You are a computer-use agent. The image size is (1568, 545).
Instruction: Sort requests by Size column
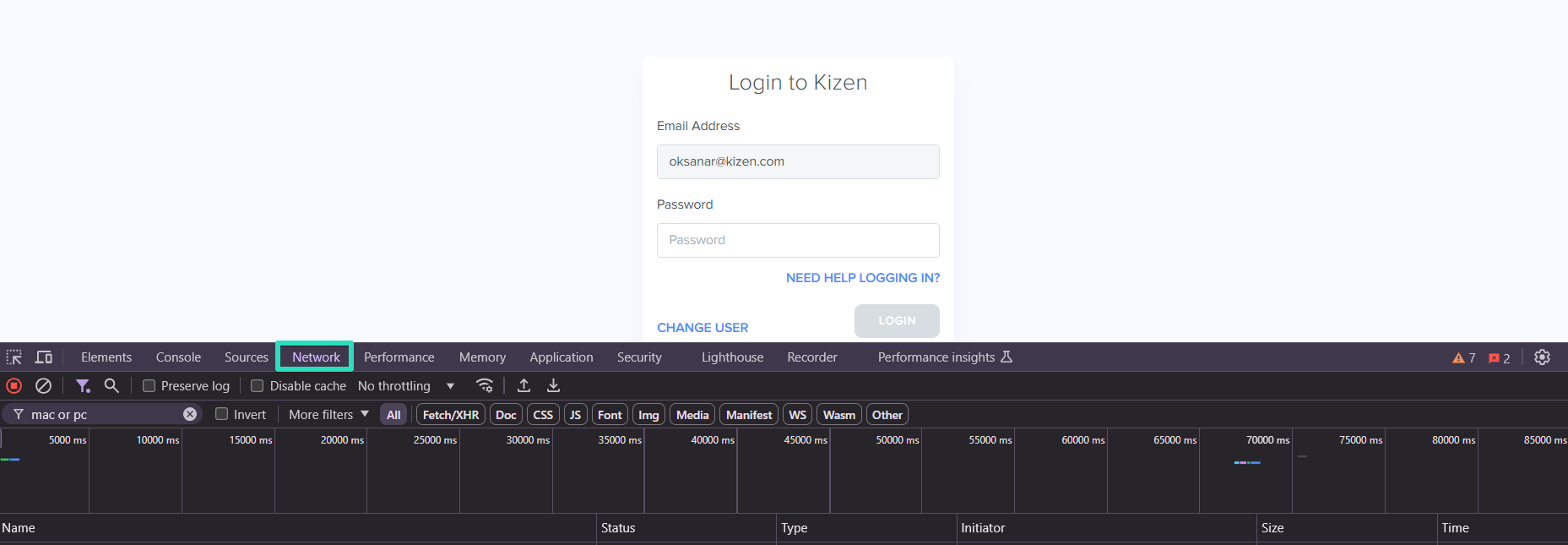click(x=1347, y=528)
